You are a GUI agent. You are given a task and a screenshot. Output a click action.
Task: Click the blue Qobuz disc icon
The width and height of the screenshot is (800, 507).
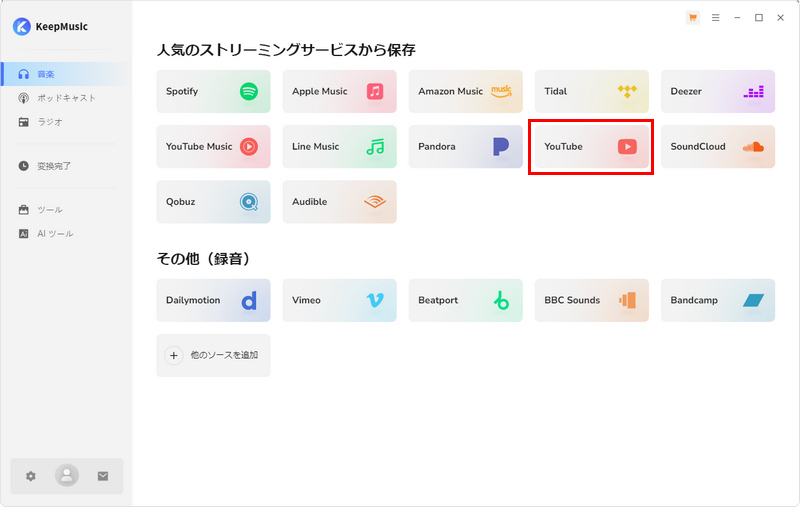(249, 202)
